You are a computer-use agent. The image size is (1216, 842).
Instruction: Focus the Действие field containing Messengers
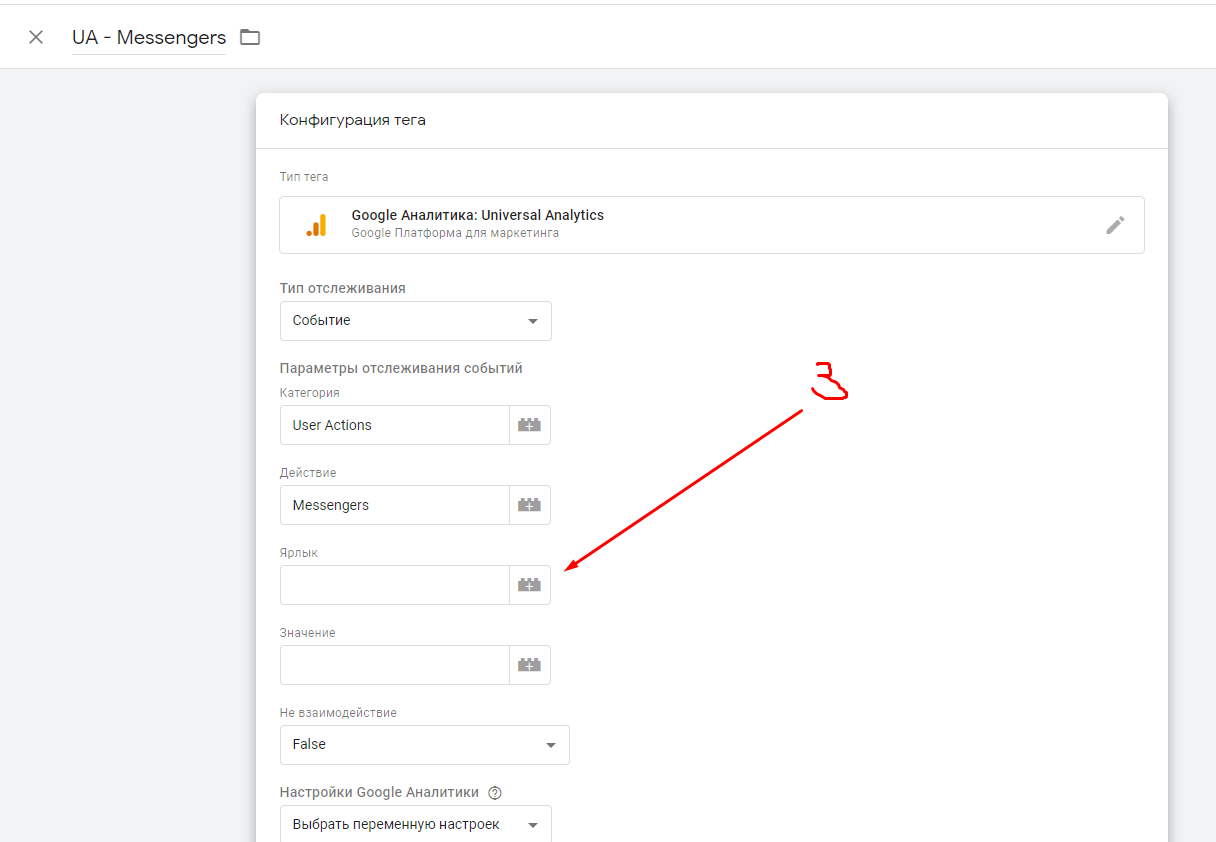pyautogui.click(x=395, y=505)
